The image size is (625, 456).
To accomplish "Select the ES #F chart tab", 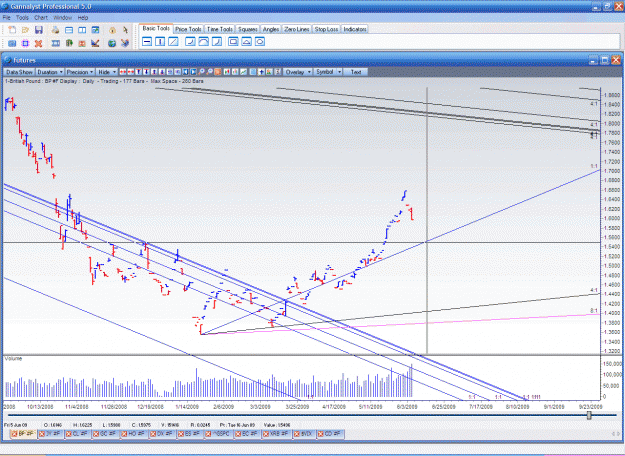I will (192, 434).
